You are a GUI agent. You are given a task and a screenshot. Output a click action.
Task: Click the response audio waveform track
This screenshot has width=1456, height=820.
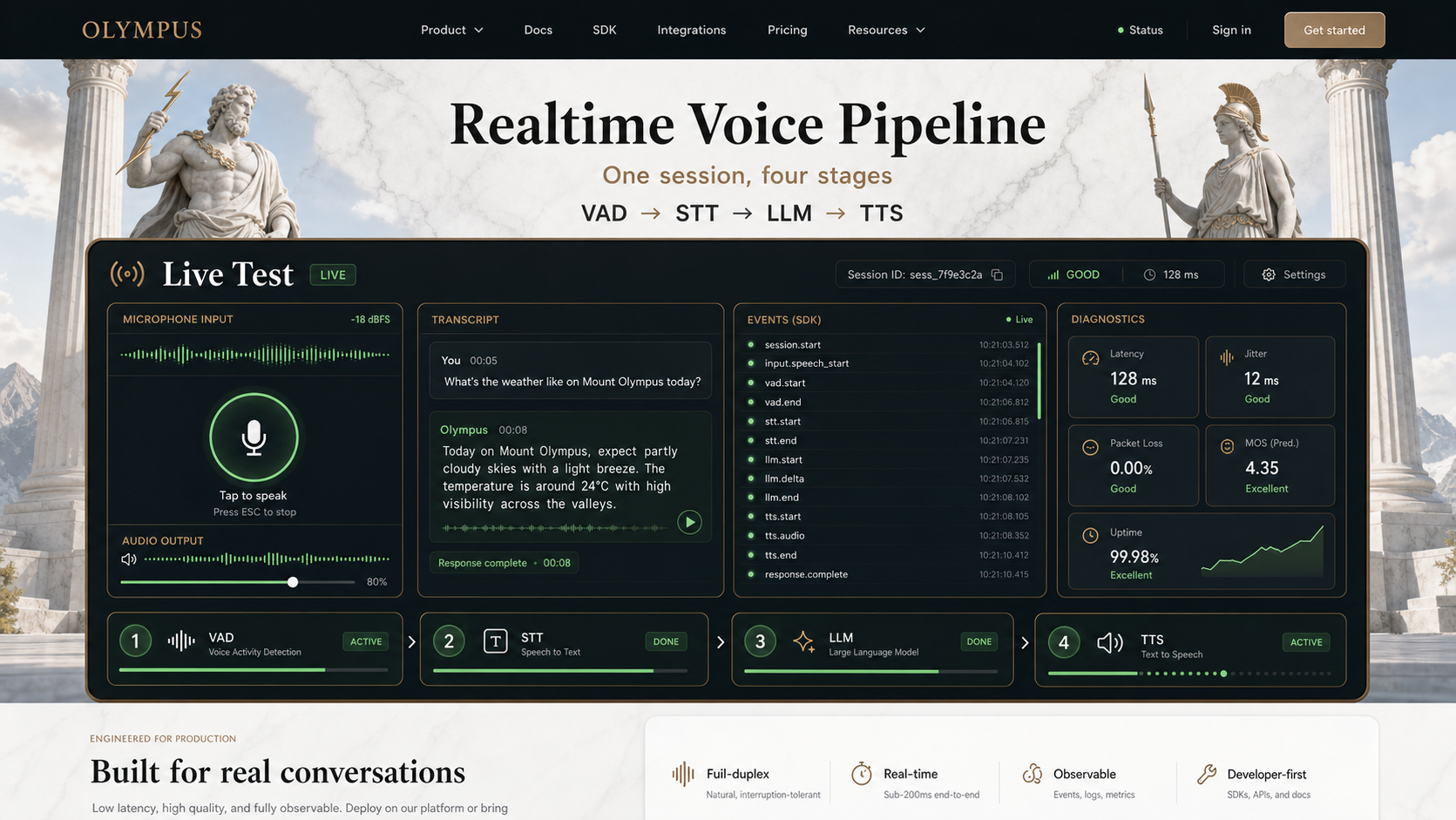[556, 527]
